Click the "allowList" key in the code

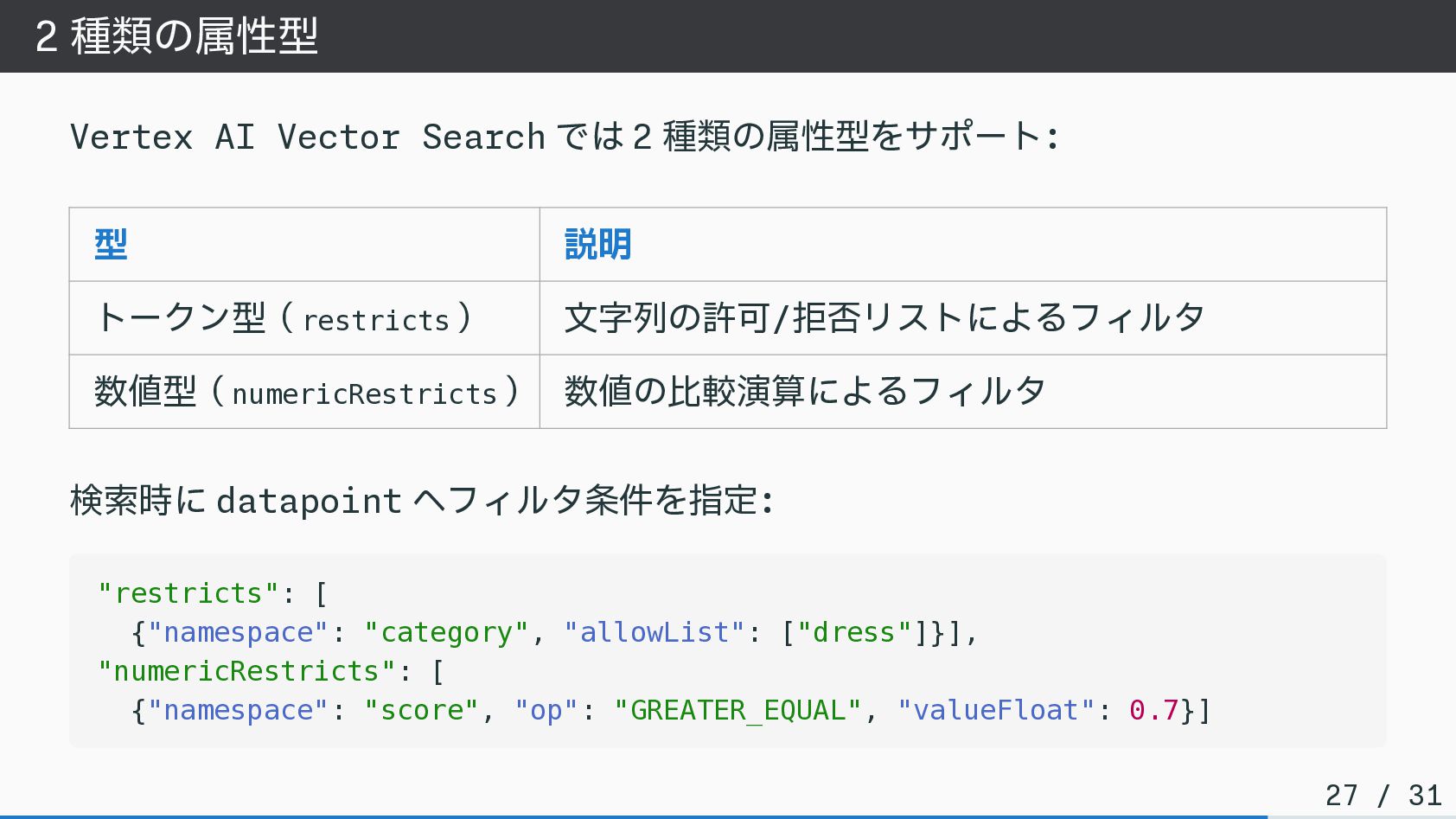[x=655, y=632]
